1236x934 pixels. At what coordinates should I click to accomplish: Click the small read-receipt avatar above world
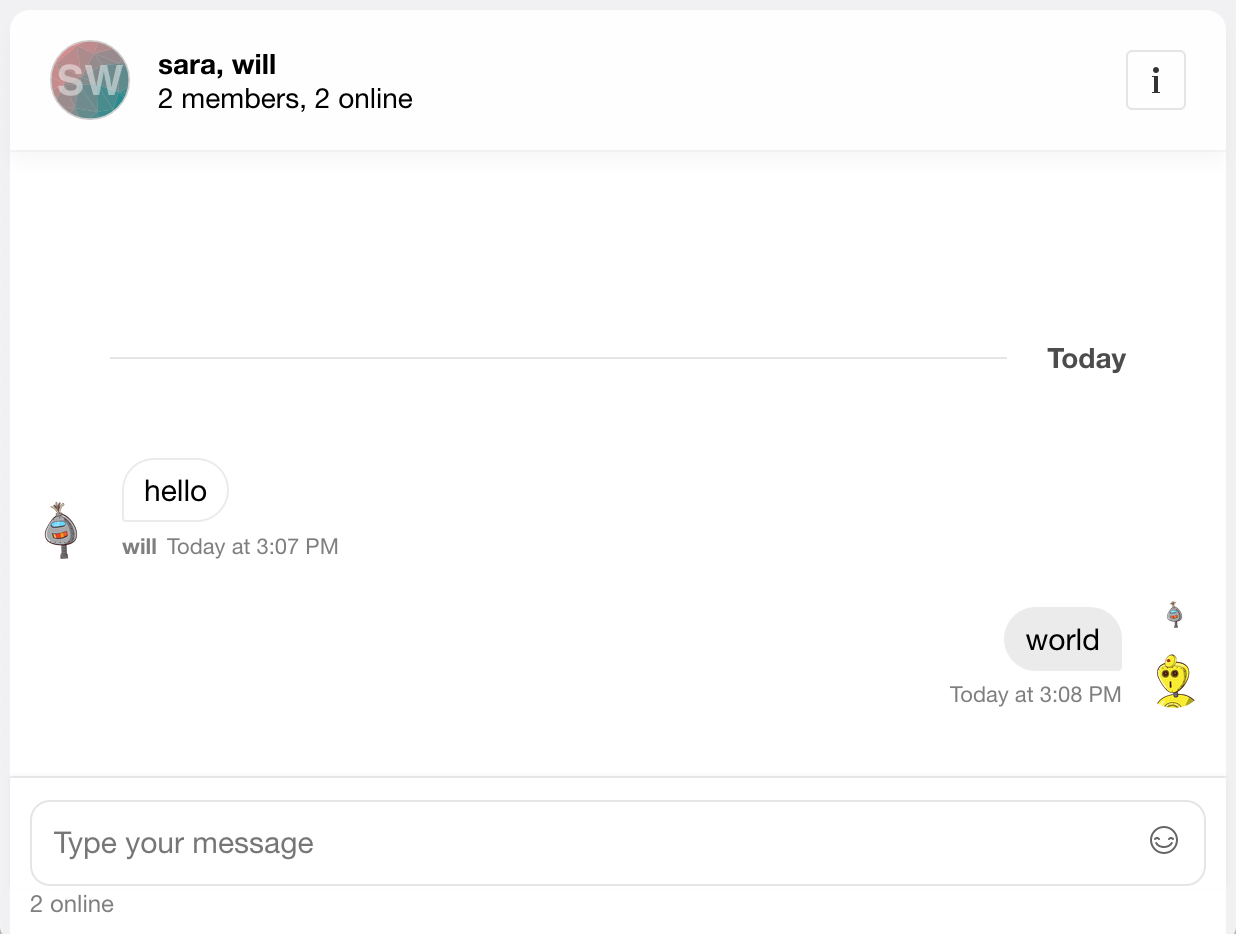point(1175,614)
